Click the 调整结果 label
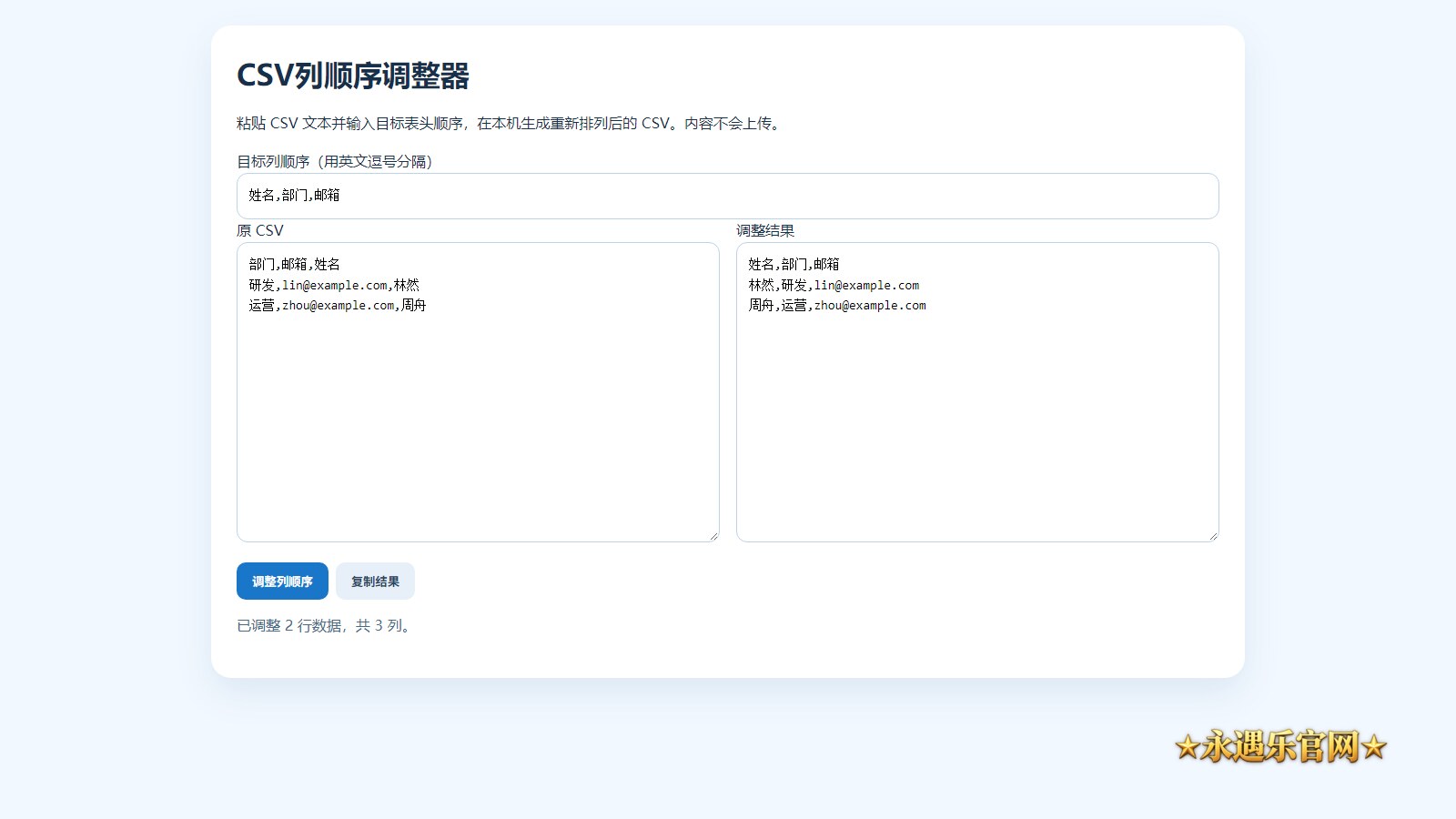Image resolution: width=1456 pixels, height=819 pixels. (x=765, y=230)
